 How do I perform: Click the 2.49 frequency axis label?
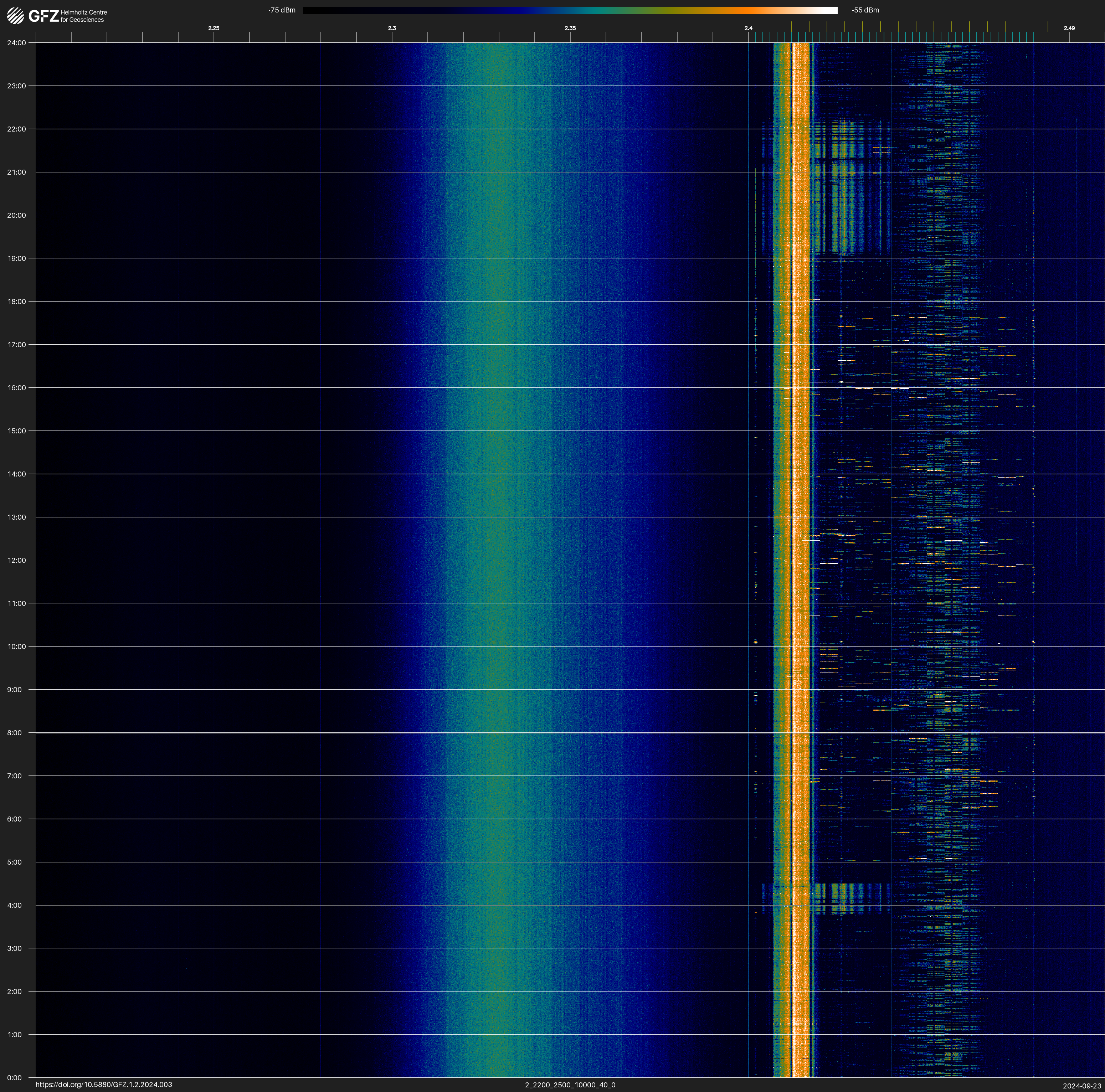pos(1068,28)
